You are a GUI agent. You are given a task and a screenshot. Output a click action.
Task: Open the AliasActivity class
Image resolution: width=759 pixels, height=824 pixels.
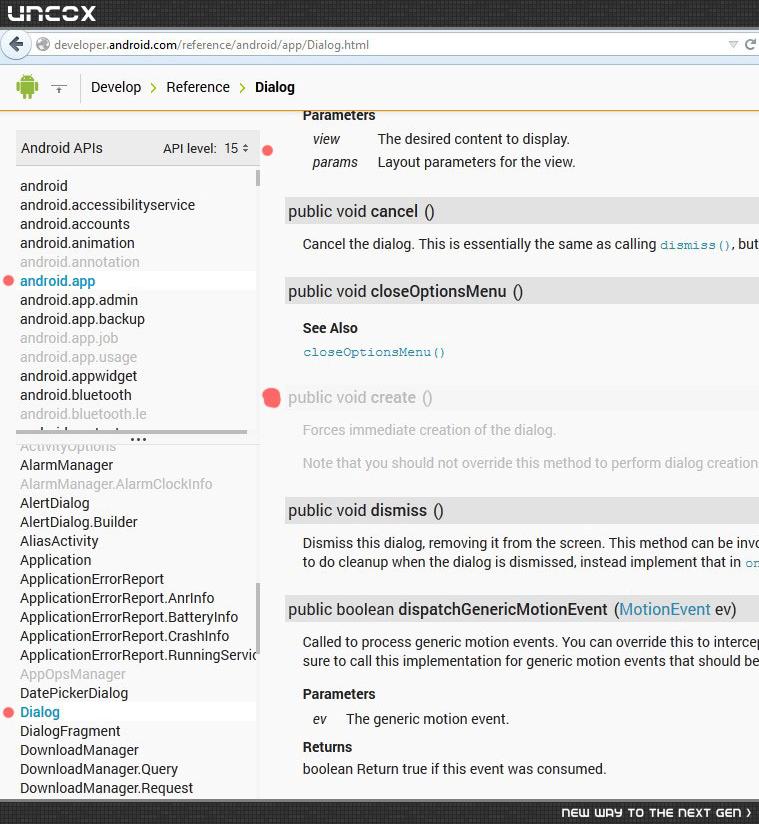[59, 541]
